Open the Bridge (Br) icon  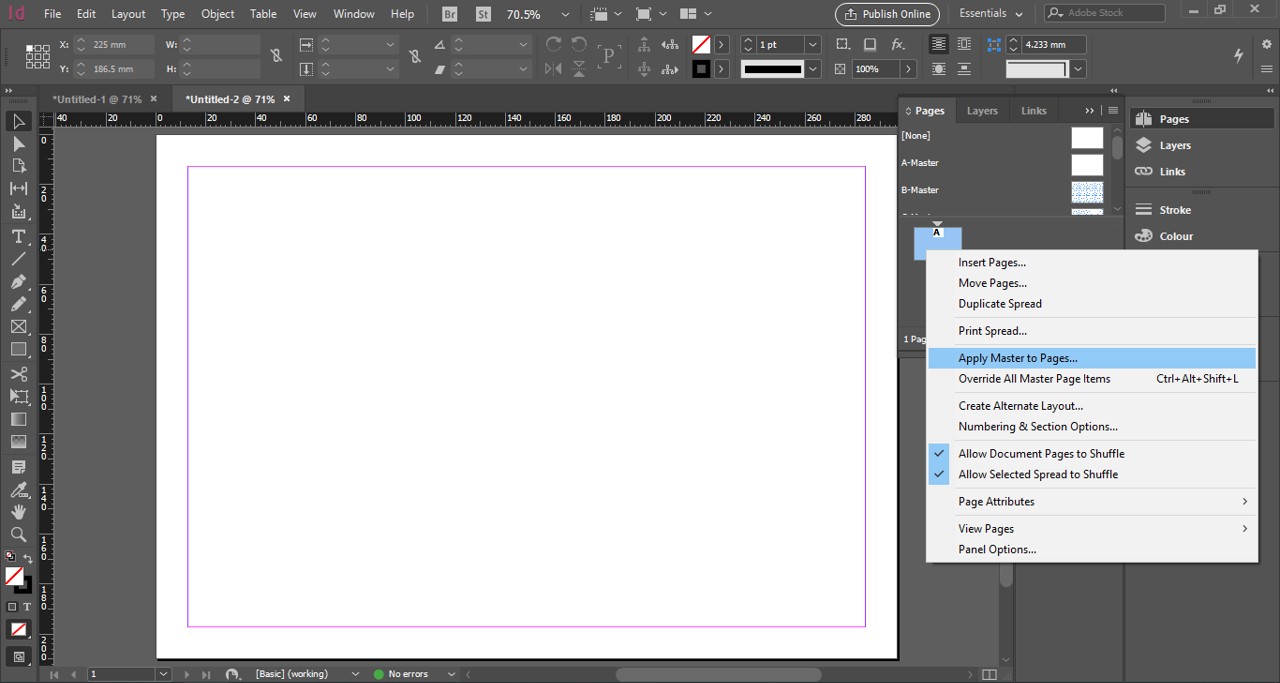pyautogui.click(x=450, y=14)
